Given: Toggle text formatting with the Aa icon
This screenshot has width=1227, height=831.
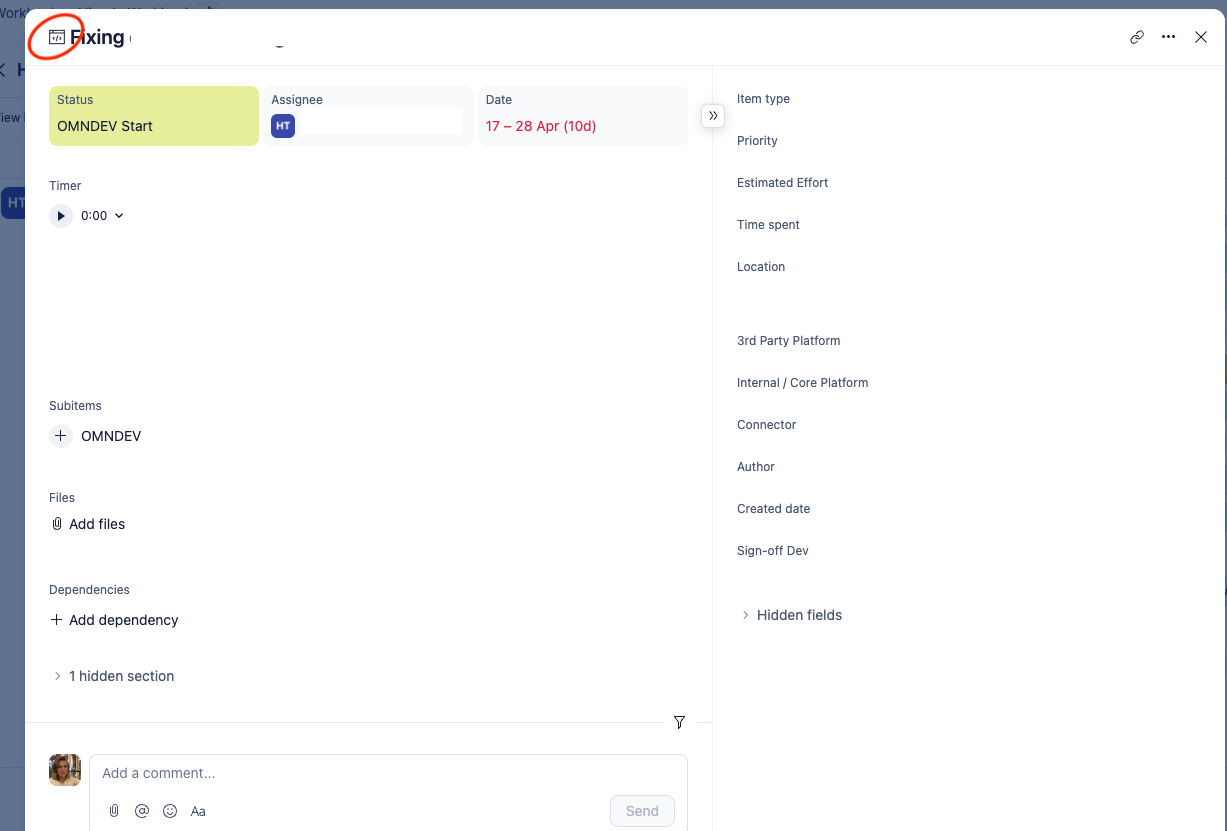Looking at the screenshot, I should (198, 811).
